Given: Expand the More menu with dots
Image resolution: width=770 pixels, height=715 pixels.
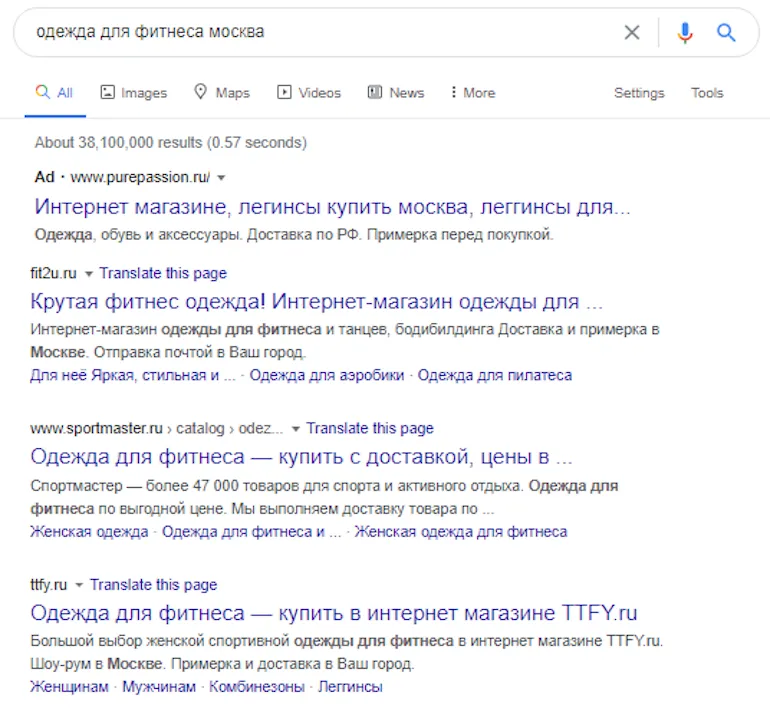Looking at the screenshot, I should (x=473, y=93).
